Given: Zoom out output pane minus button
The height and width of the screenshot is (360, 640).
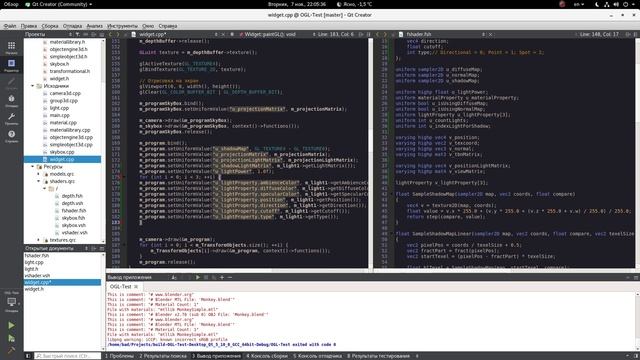Looking at the screenshot, I should [x=230, y=277].
